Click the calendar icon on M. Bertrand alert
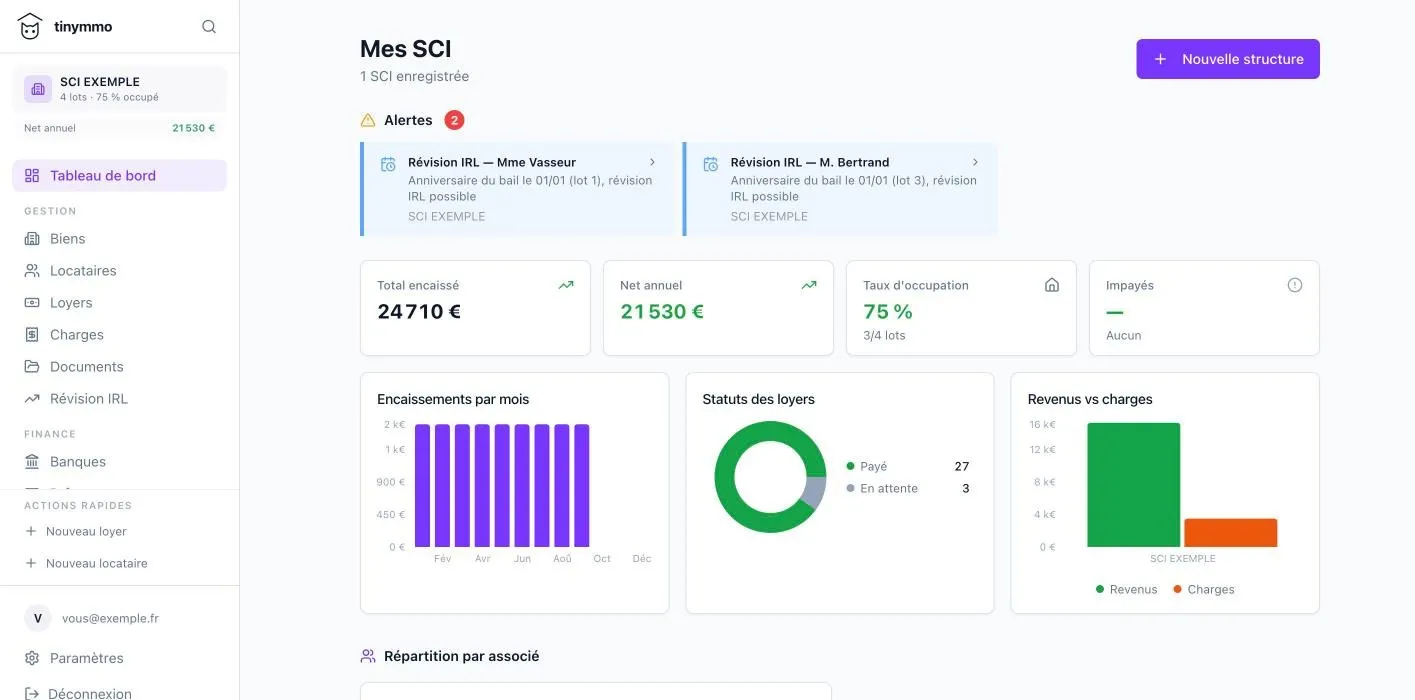Viewport: 1415px width, 700px height. 711,164
